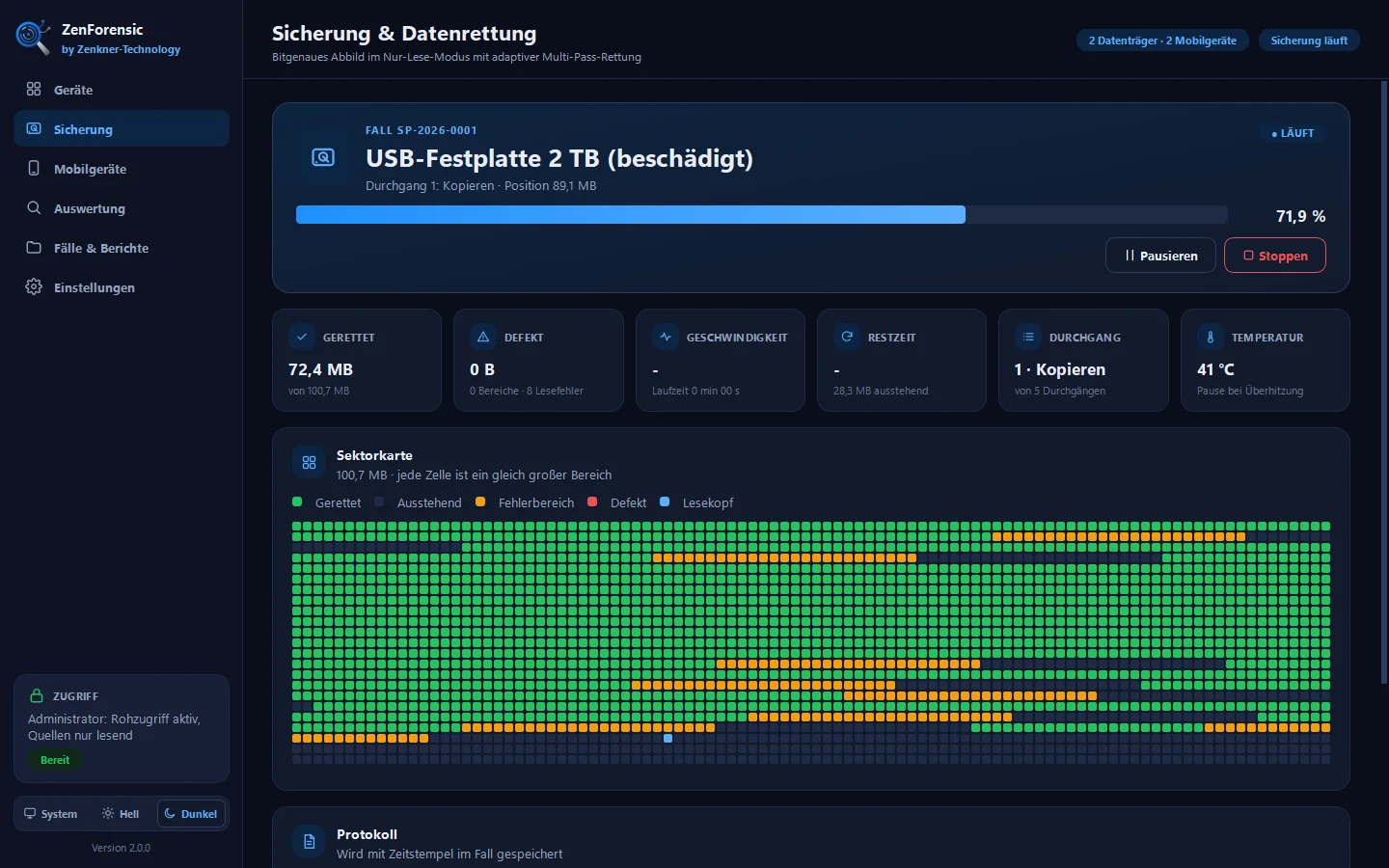Click the '2 Datenträger · 2 Mobilgeräte' badge
1389x868 pixels.
(1162, 41)
